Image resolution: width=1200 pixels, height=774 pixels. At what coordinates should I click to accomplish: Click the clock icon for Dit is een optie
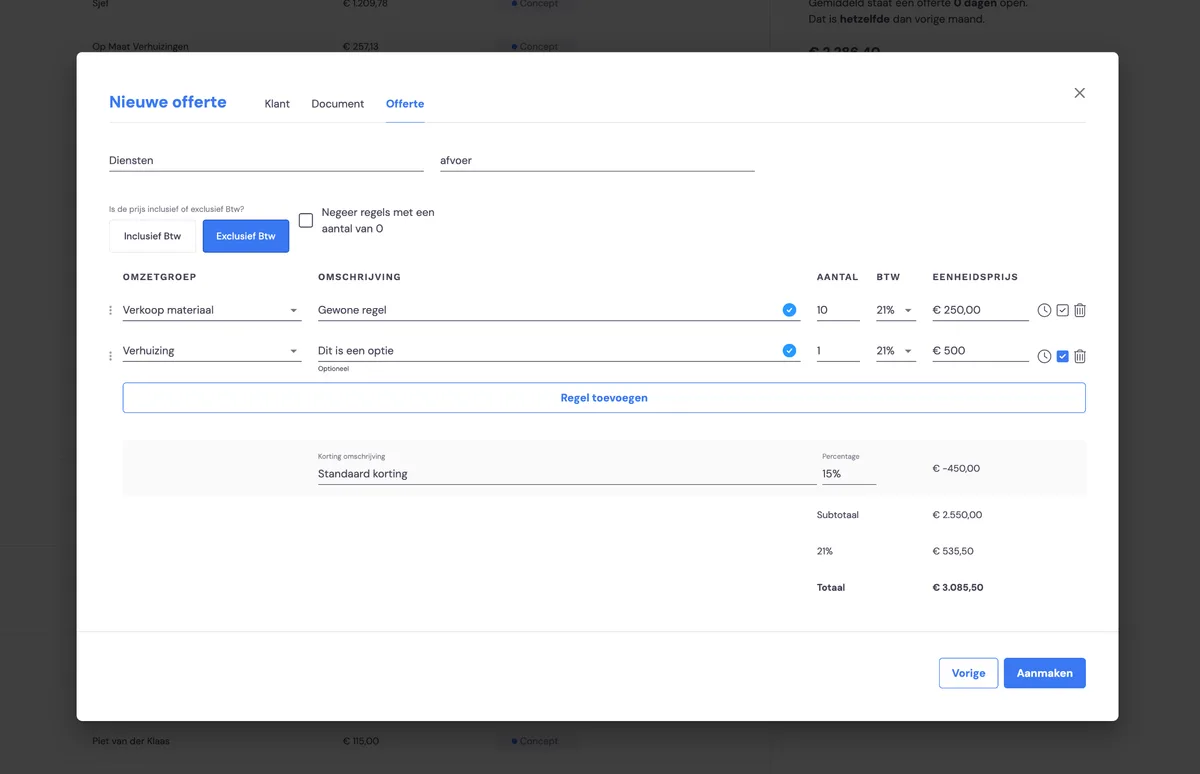[1044, 356]
